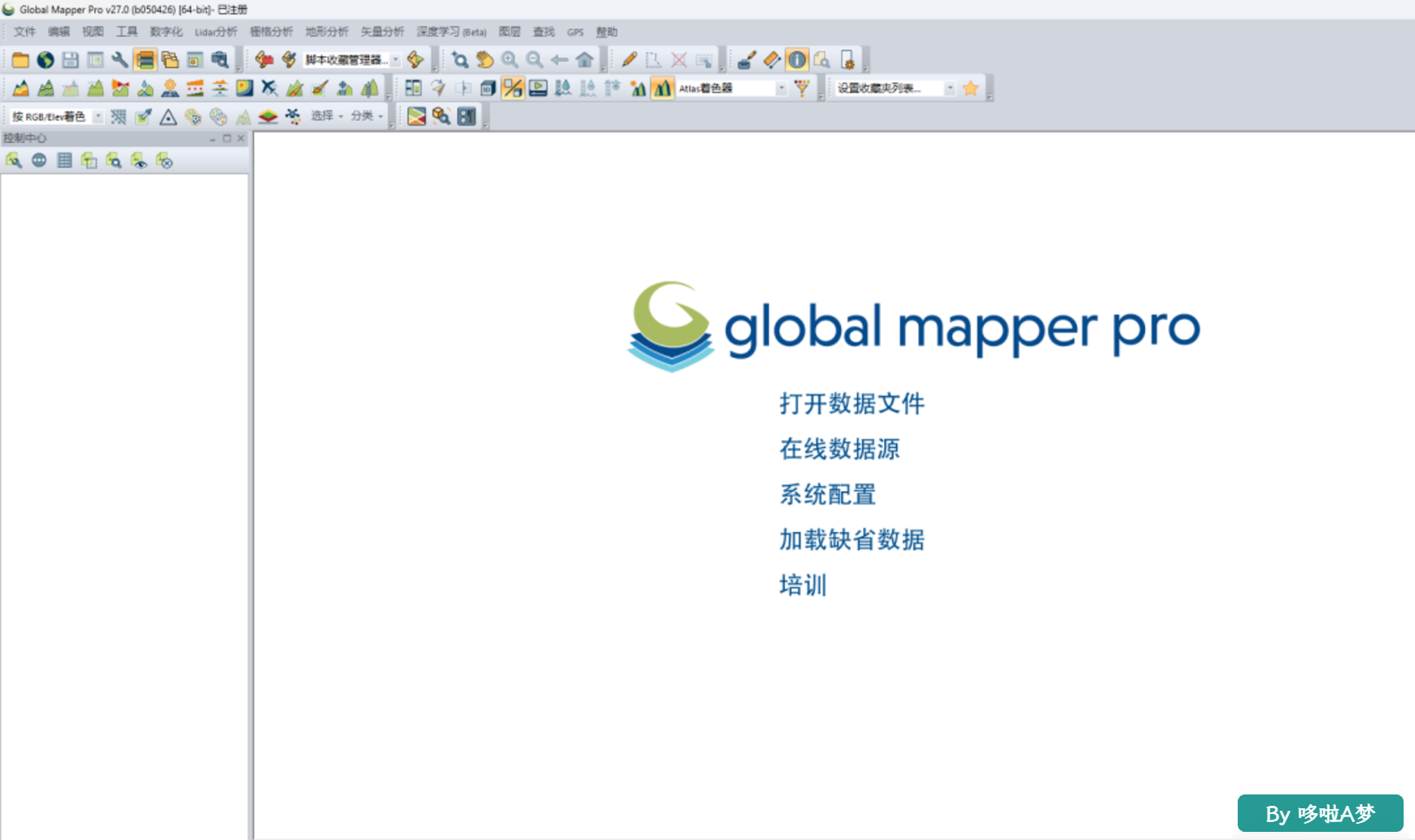Select the measure ruler tool

[x=772, y=60]
